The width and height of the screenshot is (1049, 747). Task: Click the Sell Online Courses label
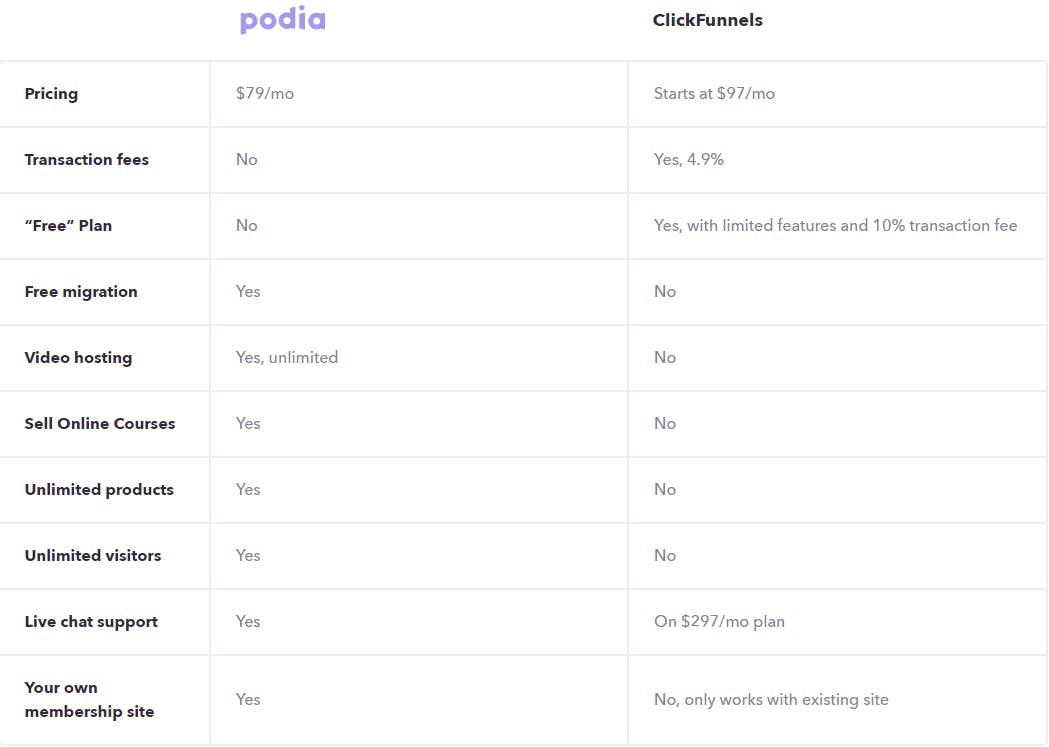[100, 423]
